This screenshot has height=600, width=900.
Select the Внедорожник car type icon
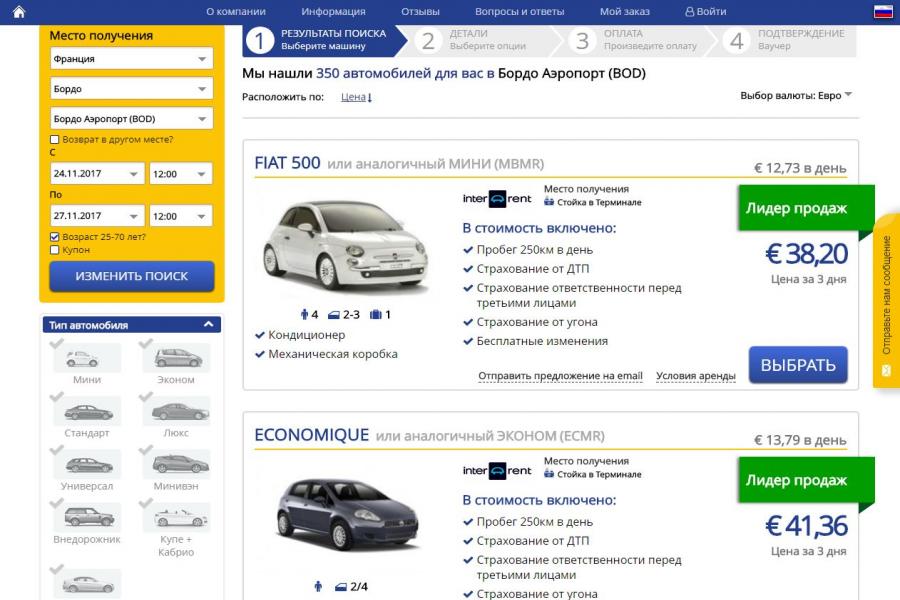[x=87, y=517]
